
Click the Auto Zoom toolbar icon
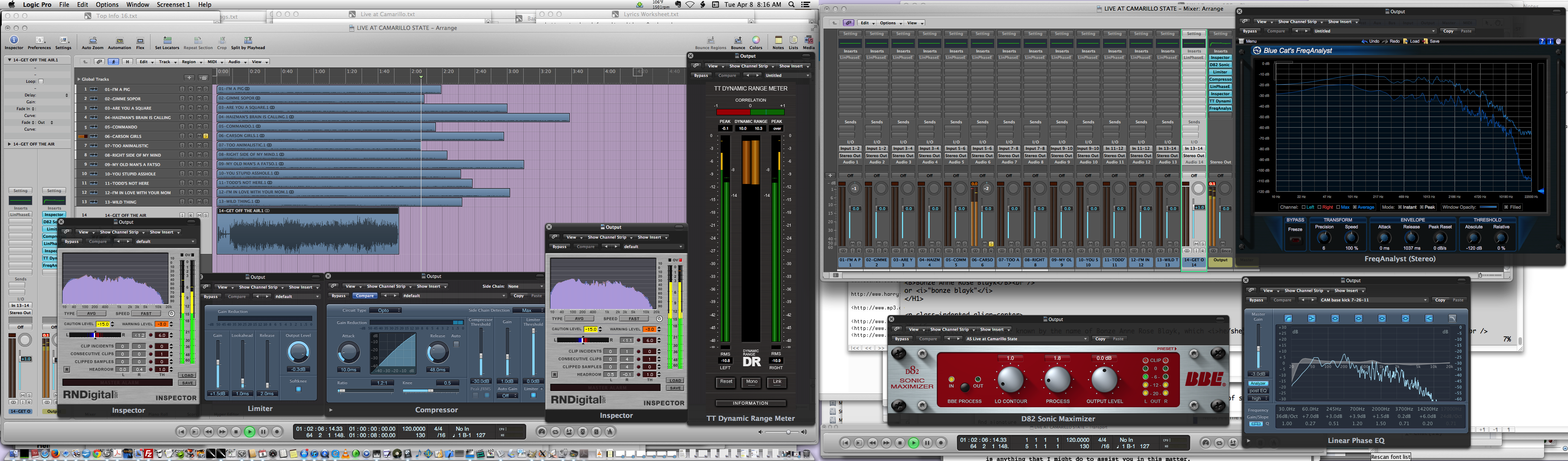(x=93, y=41)
